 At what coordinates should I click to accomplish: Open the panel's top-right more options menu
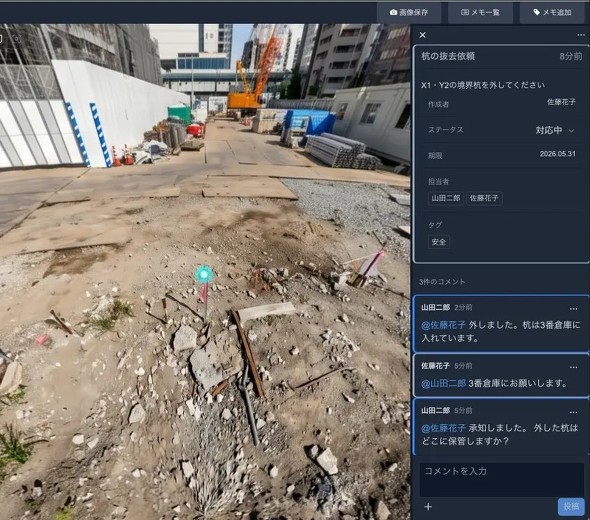tap(581, 35)
